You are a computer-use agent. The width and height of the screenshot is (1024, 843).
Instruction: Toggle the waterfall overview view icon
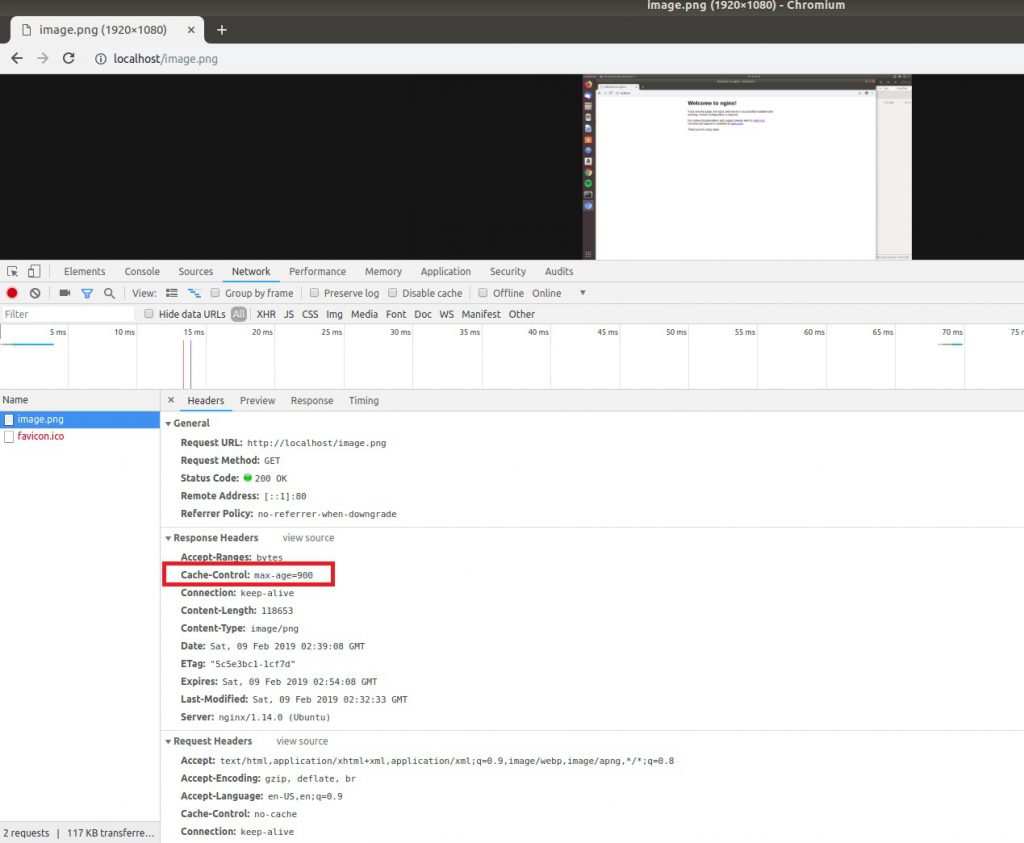coord(194,293)
